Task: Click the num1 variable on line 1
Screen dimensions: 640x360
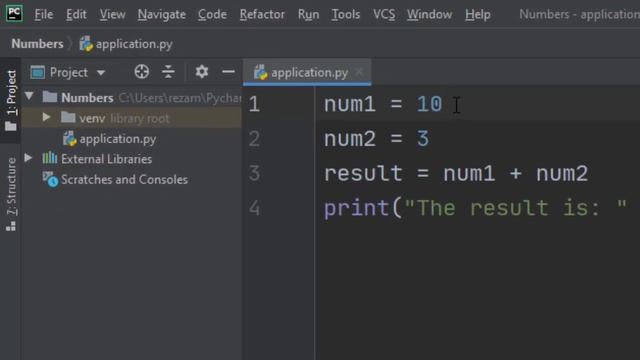Action: pos(350,104)
